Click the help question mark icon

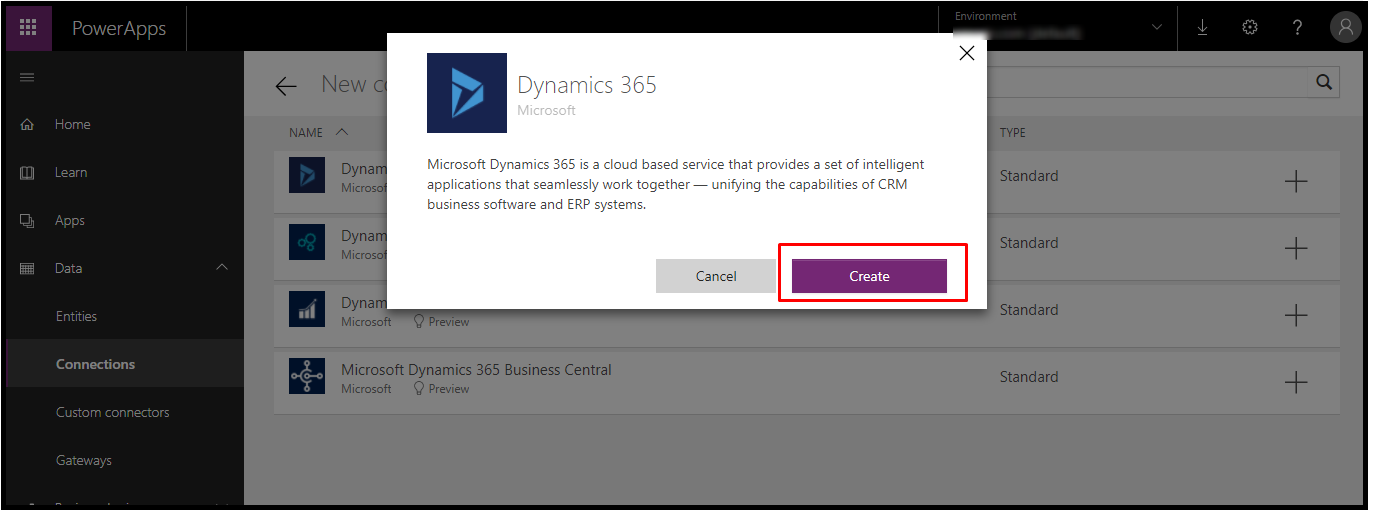tap(1297, 28)
